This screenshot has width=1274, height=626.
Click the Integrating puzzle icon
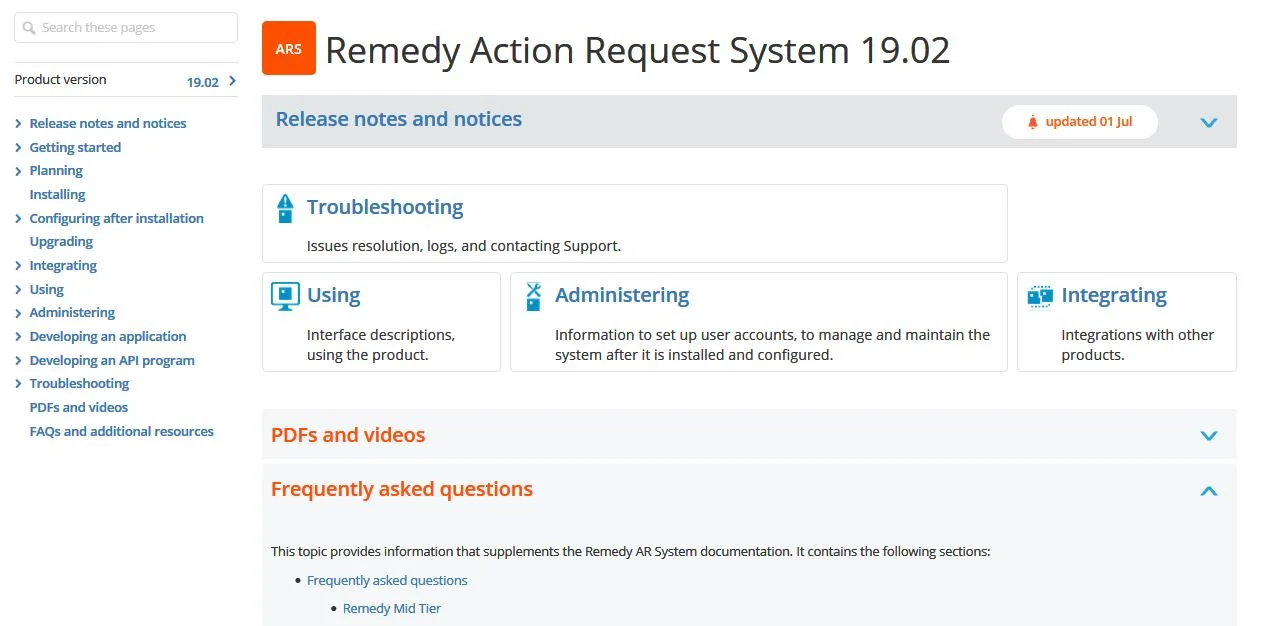[1040, 296]
